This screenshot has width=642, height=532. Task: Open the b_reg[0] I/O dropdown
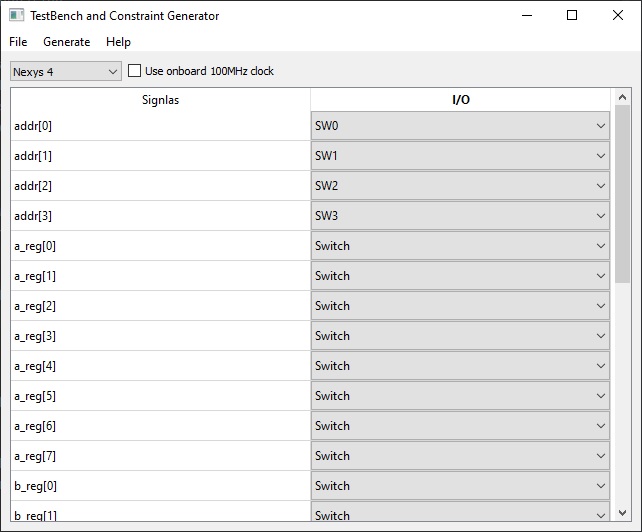pyautogui.click(x=460, y=486)
